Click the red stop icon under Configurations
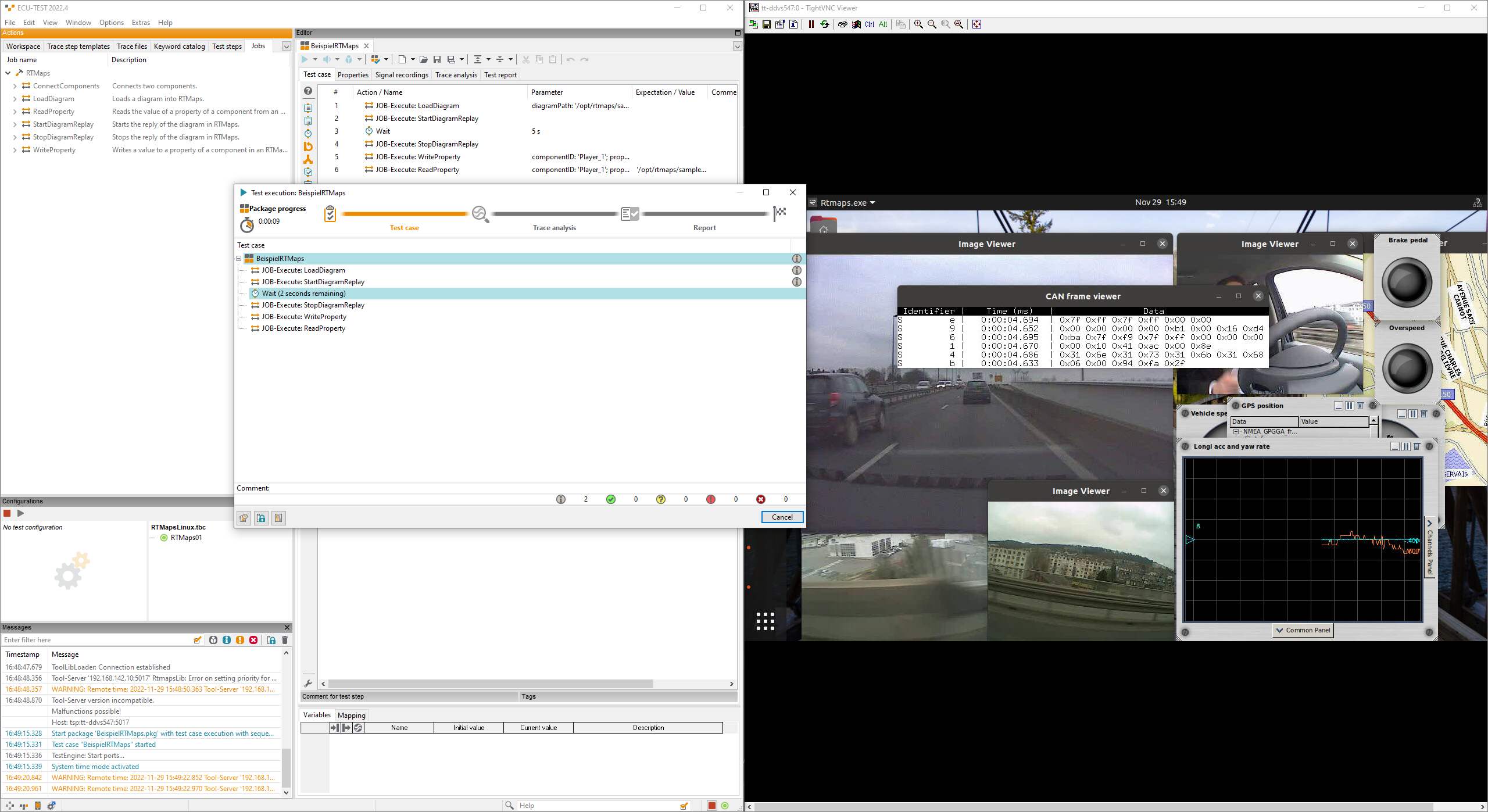Image resolution: width=1488 pixels, height=812 pixels. [x=8, y=513]
